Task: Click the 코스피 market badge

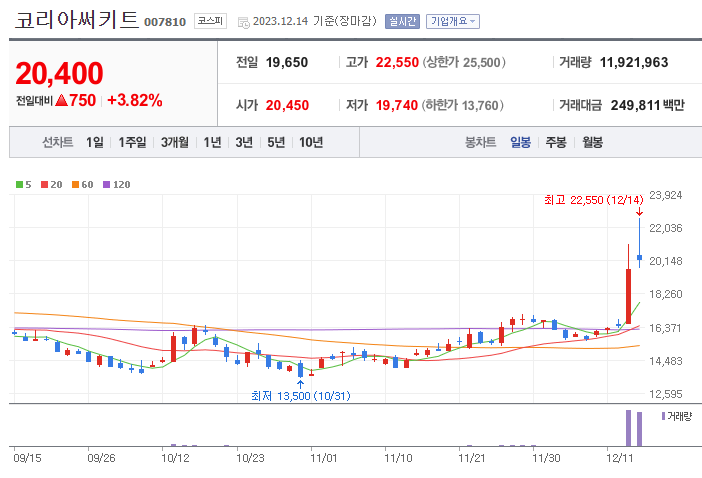Action: pos(210,21)
